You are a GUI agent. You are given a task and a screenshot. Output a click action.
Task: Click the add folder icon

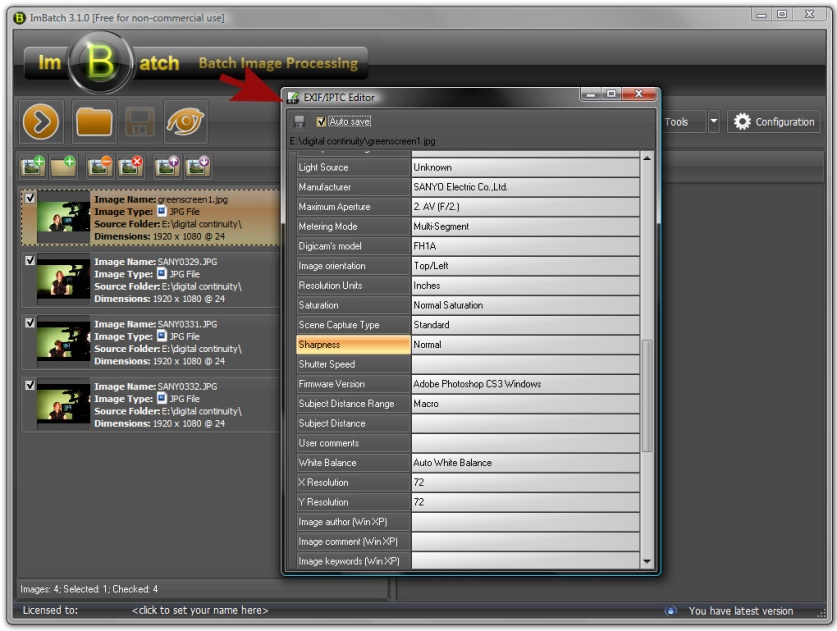[x=64, y=167]
